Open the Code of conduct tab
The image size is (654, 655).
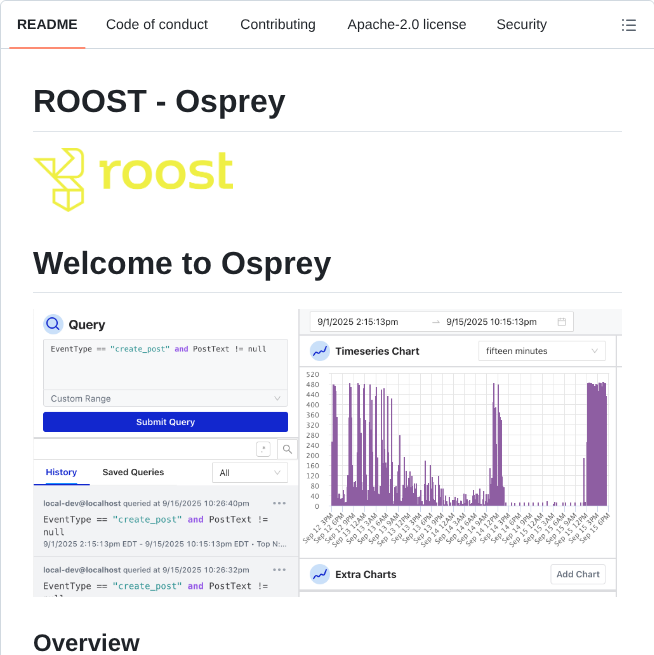(x=157, y=24)
